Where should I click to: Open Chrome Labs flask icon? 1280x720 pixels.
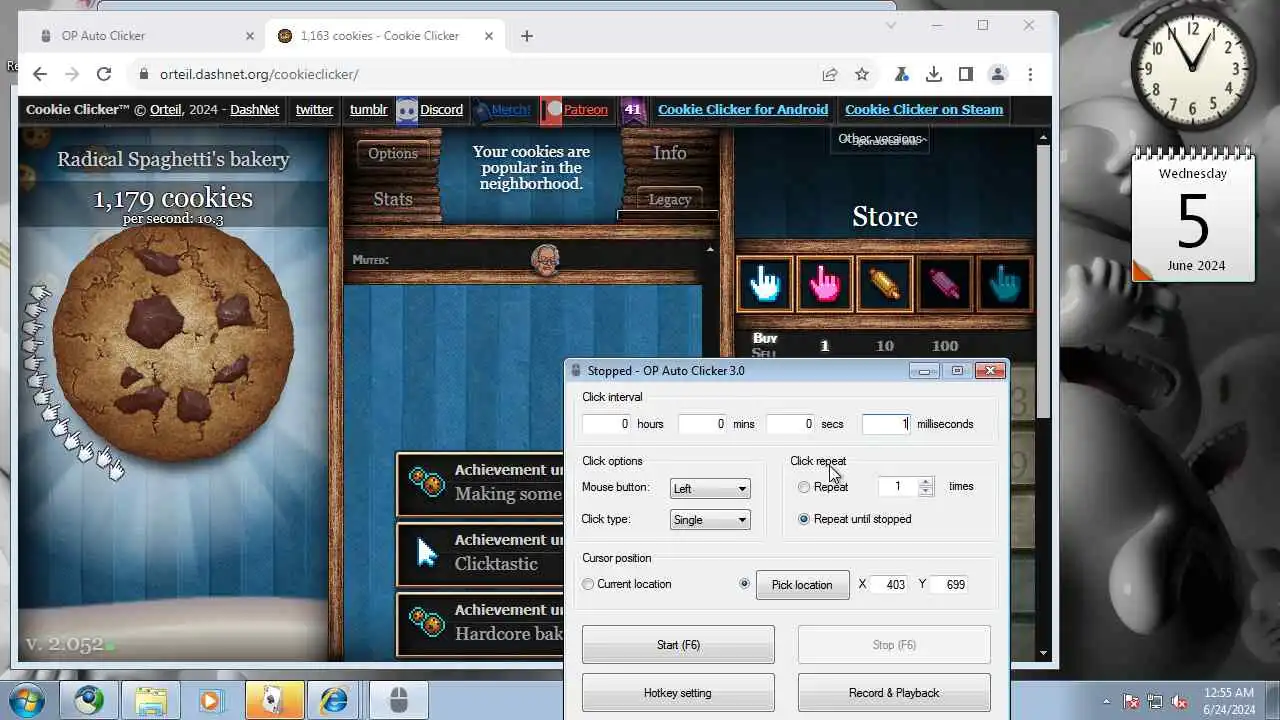pos(902,74)
